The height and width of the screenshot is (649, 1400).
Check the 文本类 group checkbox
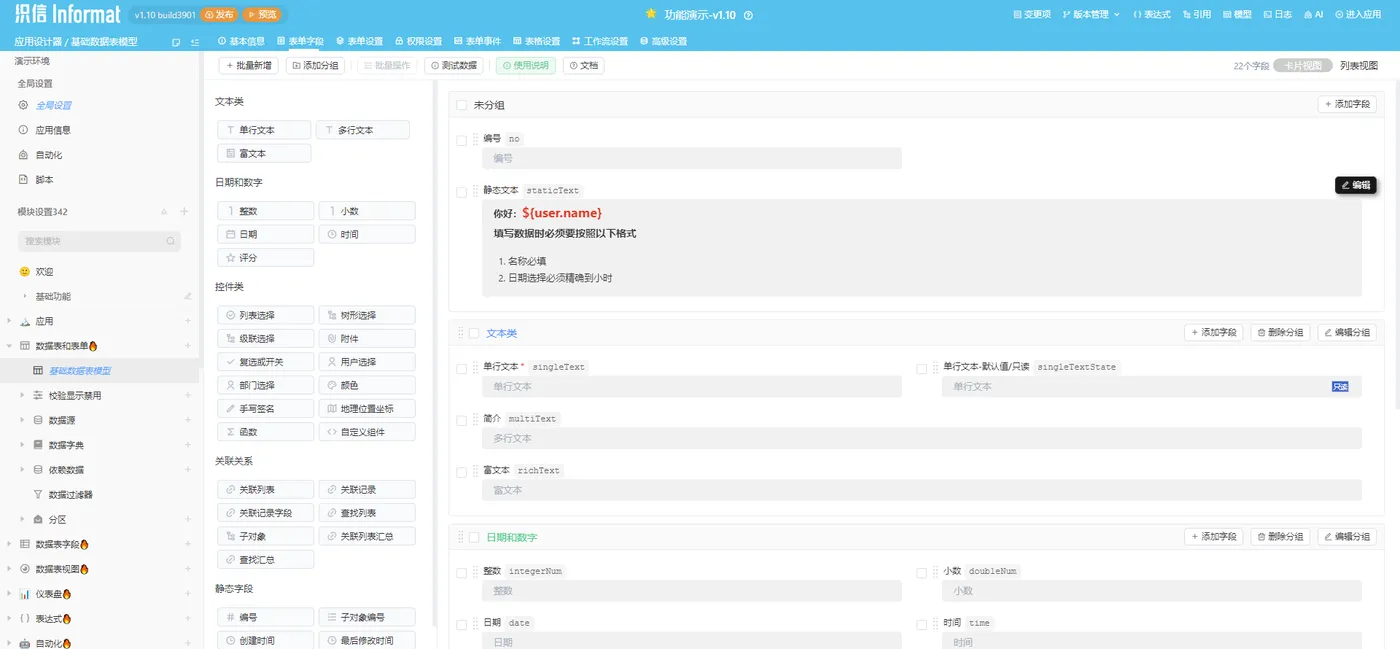point(475,333)
